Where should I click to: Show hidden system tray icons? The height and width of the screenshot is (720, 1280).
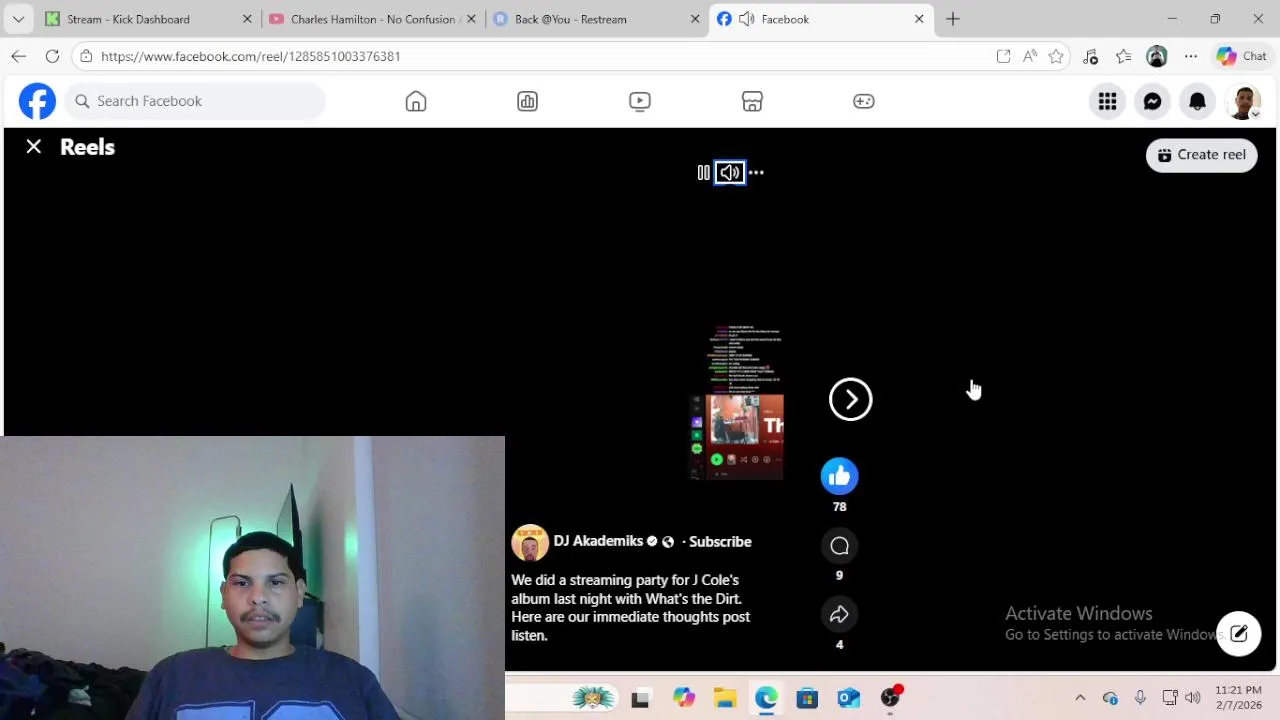(x=1080, y=698)
